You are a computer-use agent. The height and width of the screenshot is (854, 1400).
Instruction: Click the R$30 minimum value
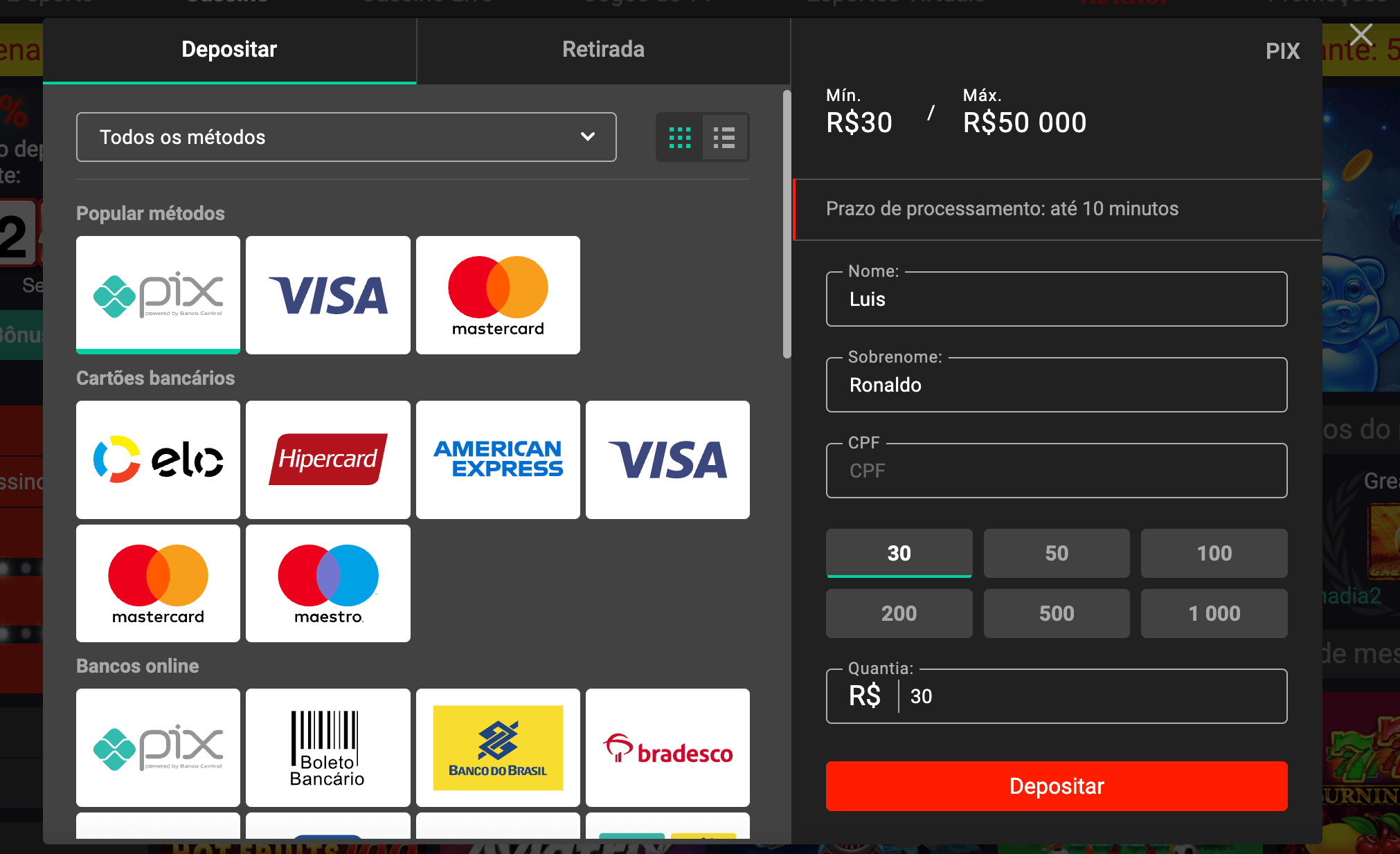[859, 122]
